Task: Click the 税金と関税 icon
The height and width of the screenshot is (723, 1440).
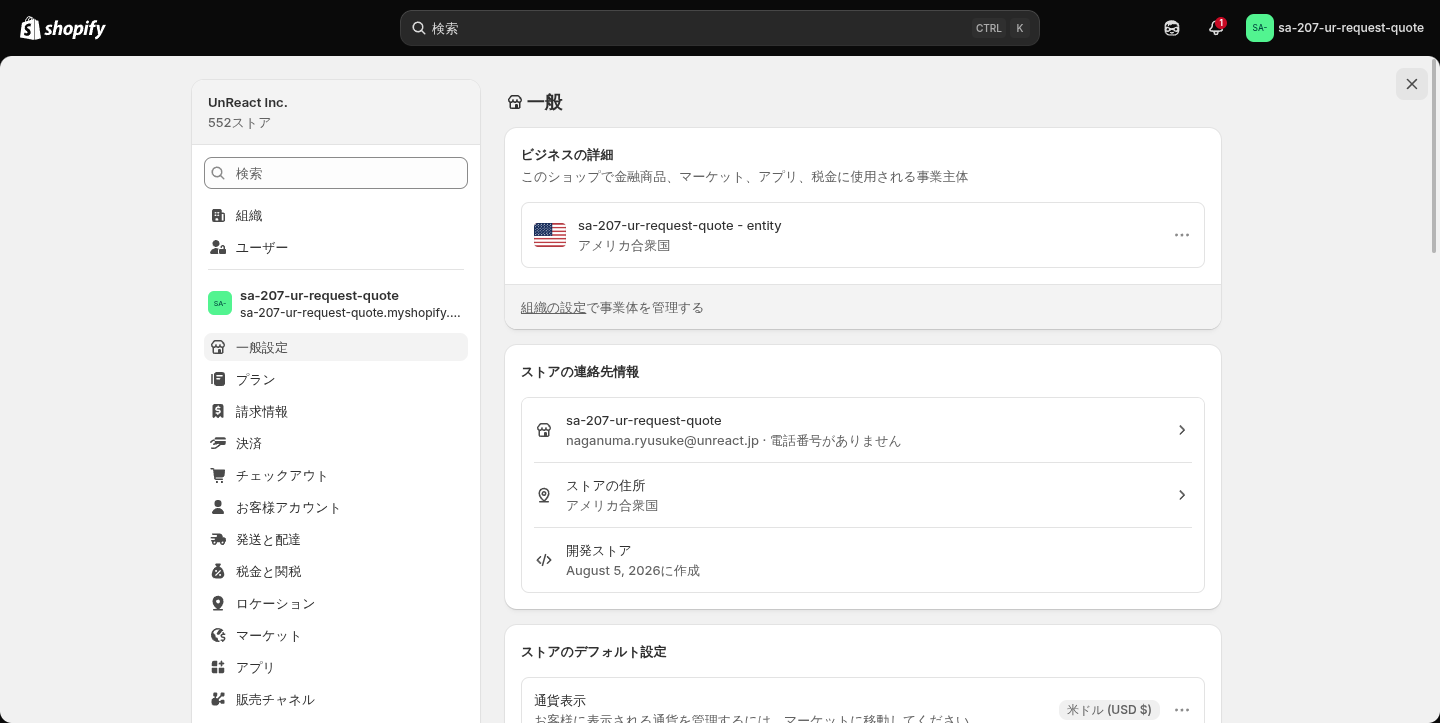Action: (x=218, y=571)
